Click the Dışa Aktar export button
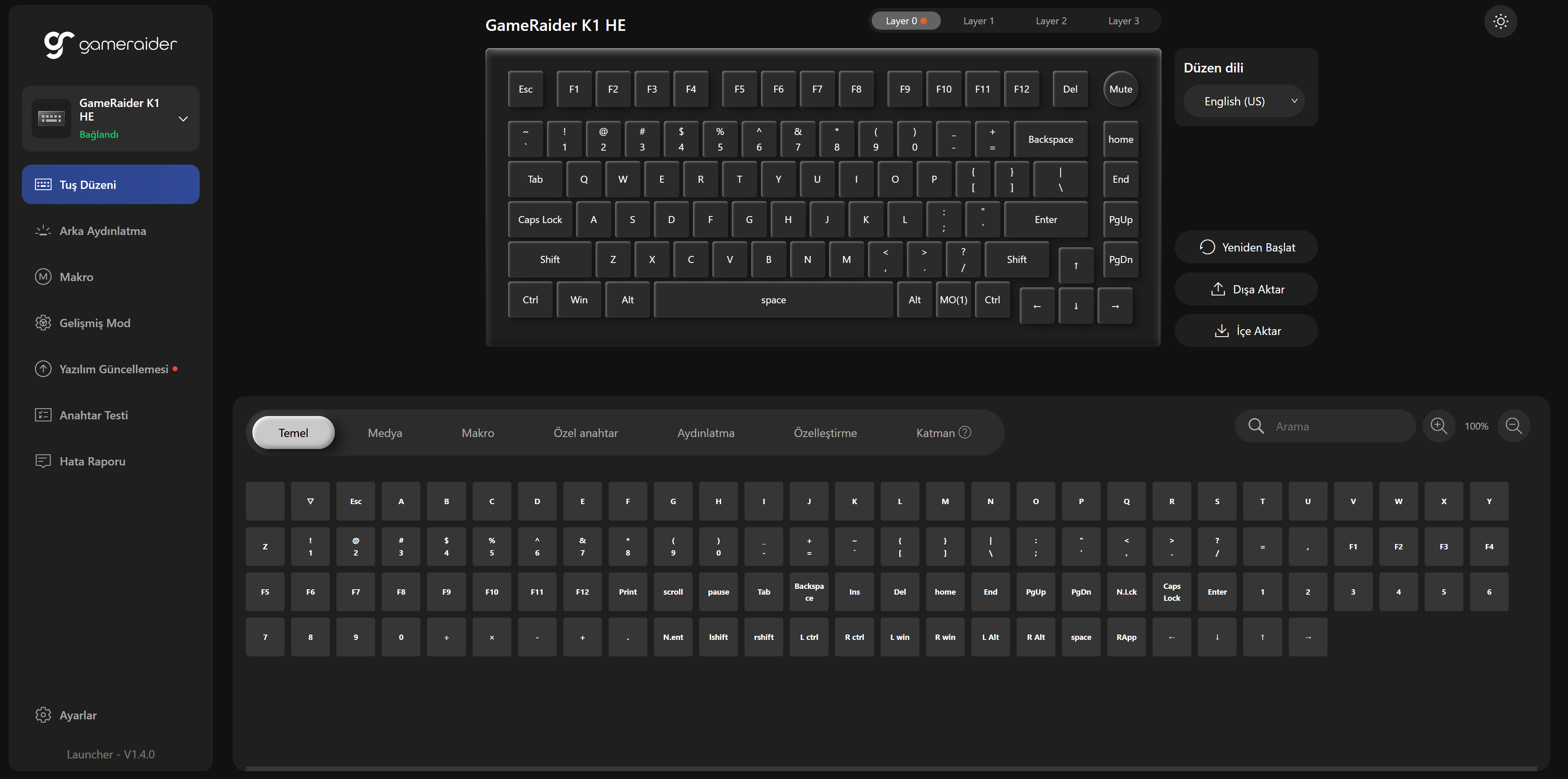Image resolution: width=1568 pixels, height=779 pixels. coord(1246,289)
